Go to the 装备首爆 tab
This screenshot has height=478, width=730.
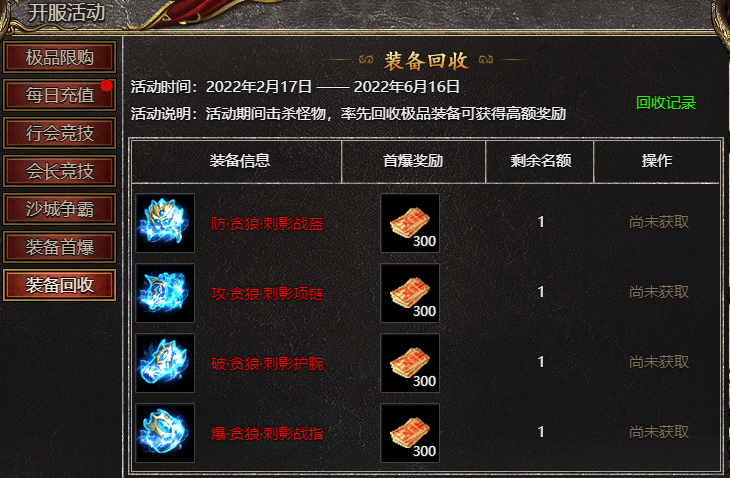coord(60,247)
